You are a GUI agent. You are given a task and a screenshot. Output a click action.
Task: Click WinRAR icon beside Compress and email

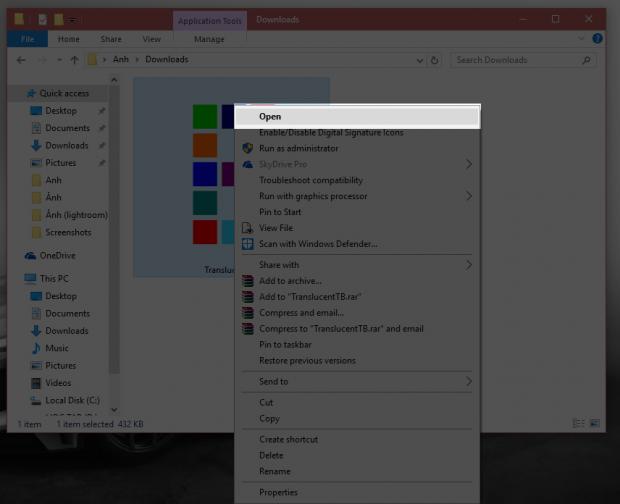(248, 313)
